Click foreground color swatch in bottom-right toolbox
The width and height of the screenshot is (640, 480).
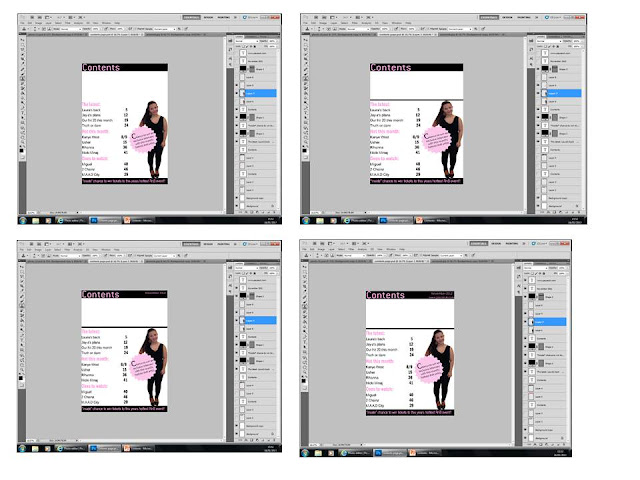coord(303,380)
